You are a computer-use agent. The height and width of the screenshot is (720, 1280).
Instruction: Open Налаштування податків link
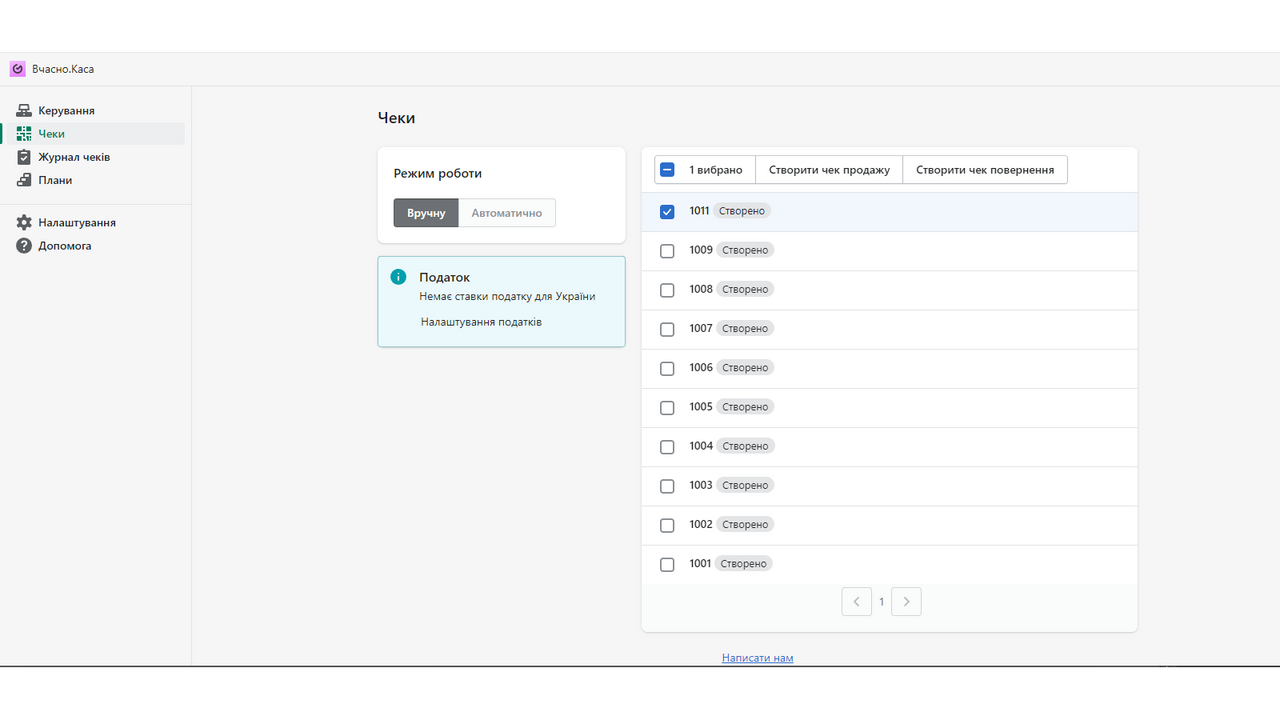[481, 322]
